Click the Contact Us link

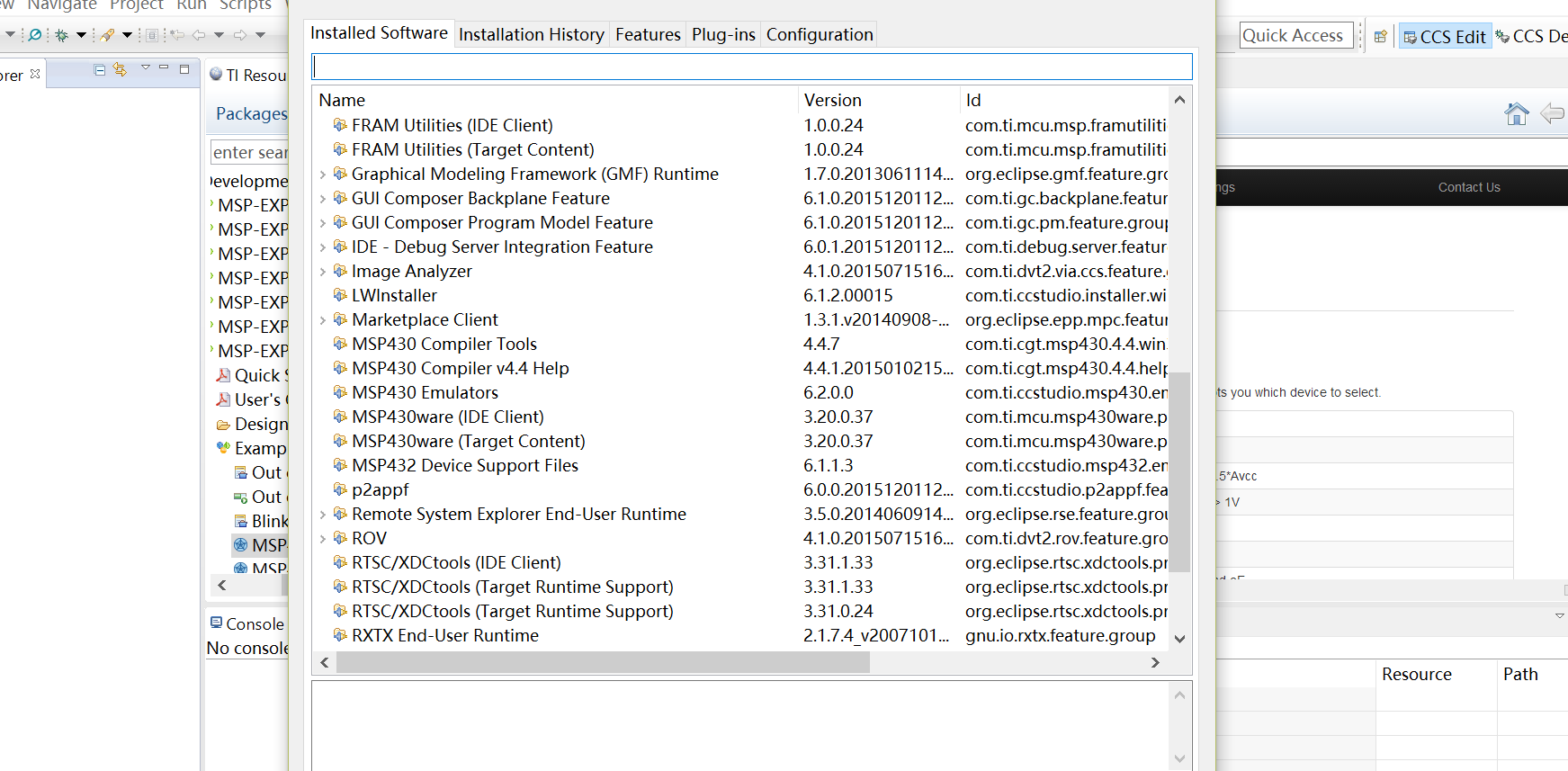click(x=1469, y=187)
